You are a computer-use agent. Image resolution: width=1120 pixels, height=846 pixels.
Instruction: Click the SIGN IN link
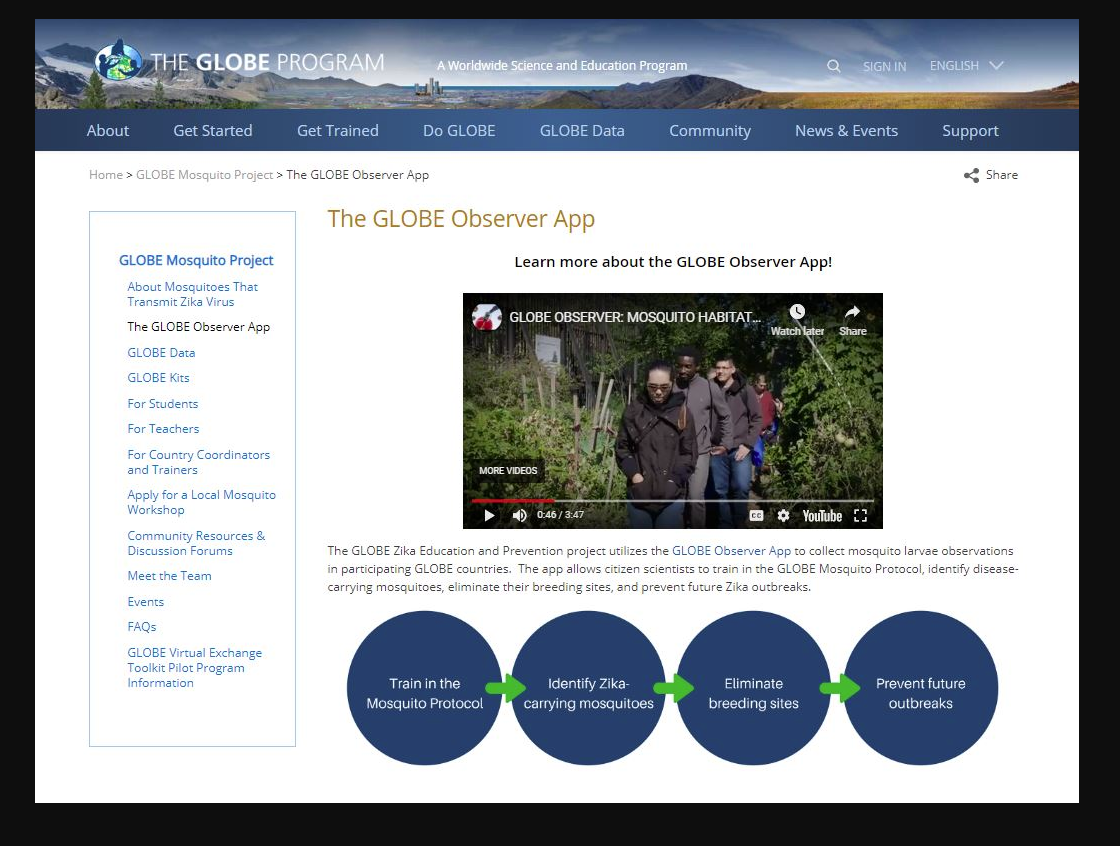(x=884, y=66)
